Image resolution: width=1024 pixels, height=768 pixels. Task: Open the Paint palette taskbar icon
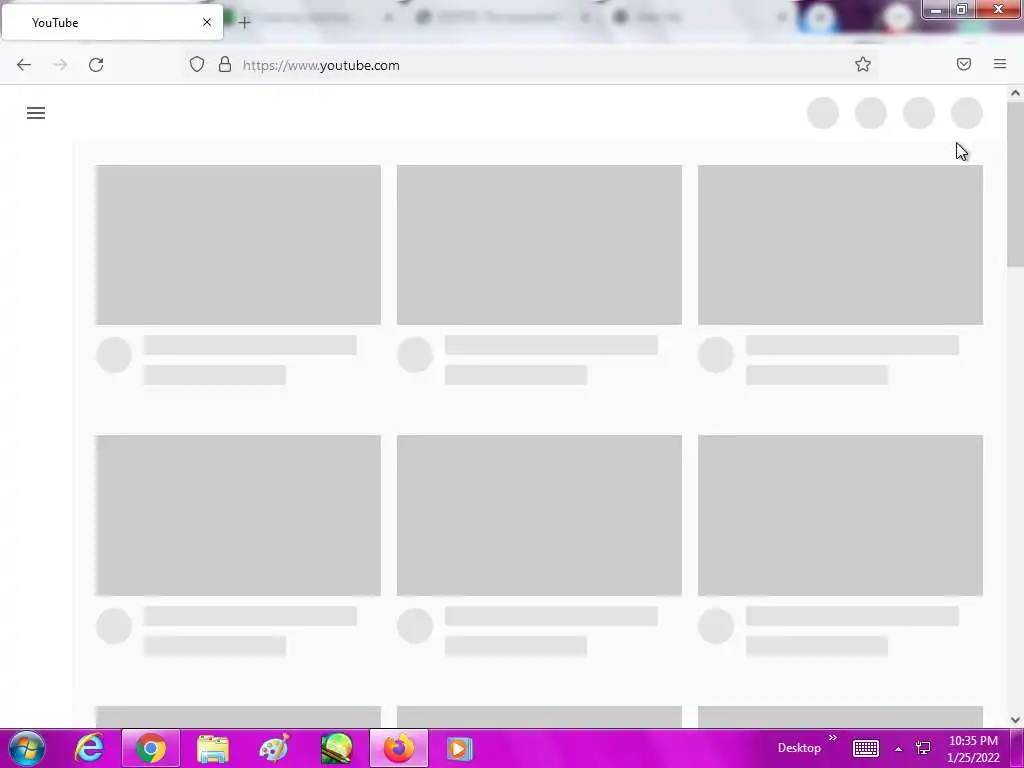click(274, 748)
